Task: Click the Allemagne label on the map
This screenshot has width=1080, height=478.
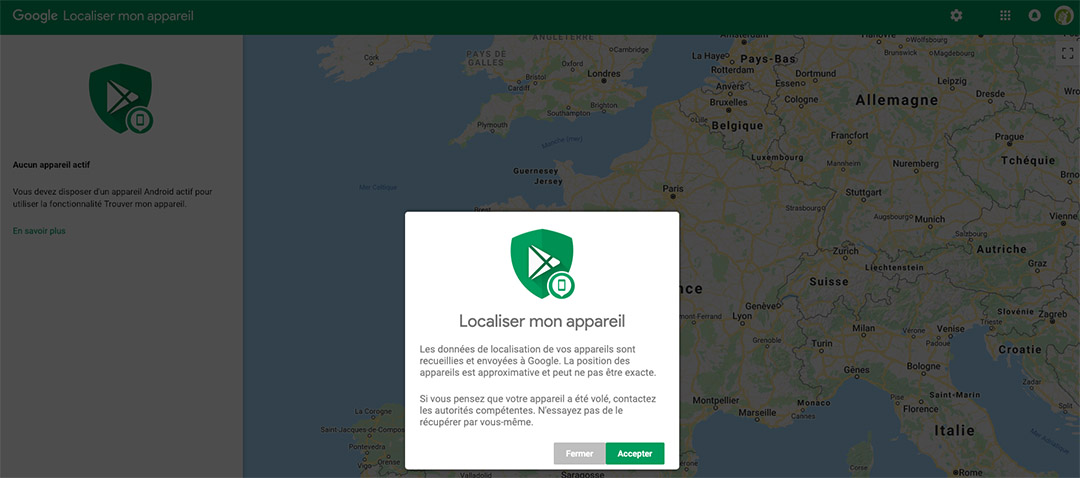Action: coord(897,101)
